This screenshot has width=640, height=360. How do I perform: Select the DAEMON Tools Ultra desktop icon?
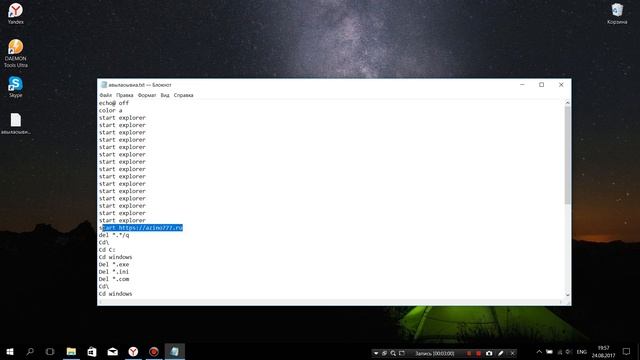(16, 53)
